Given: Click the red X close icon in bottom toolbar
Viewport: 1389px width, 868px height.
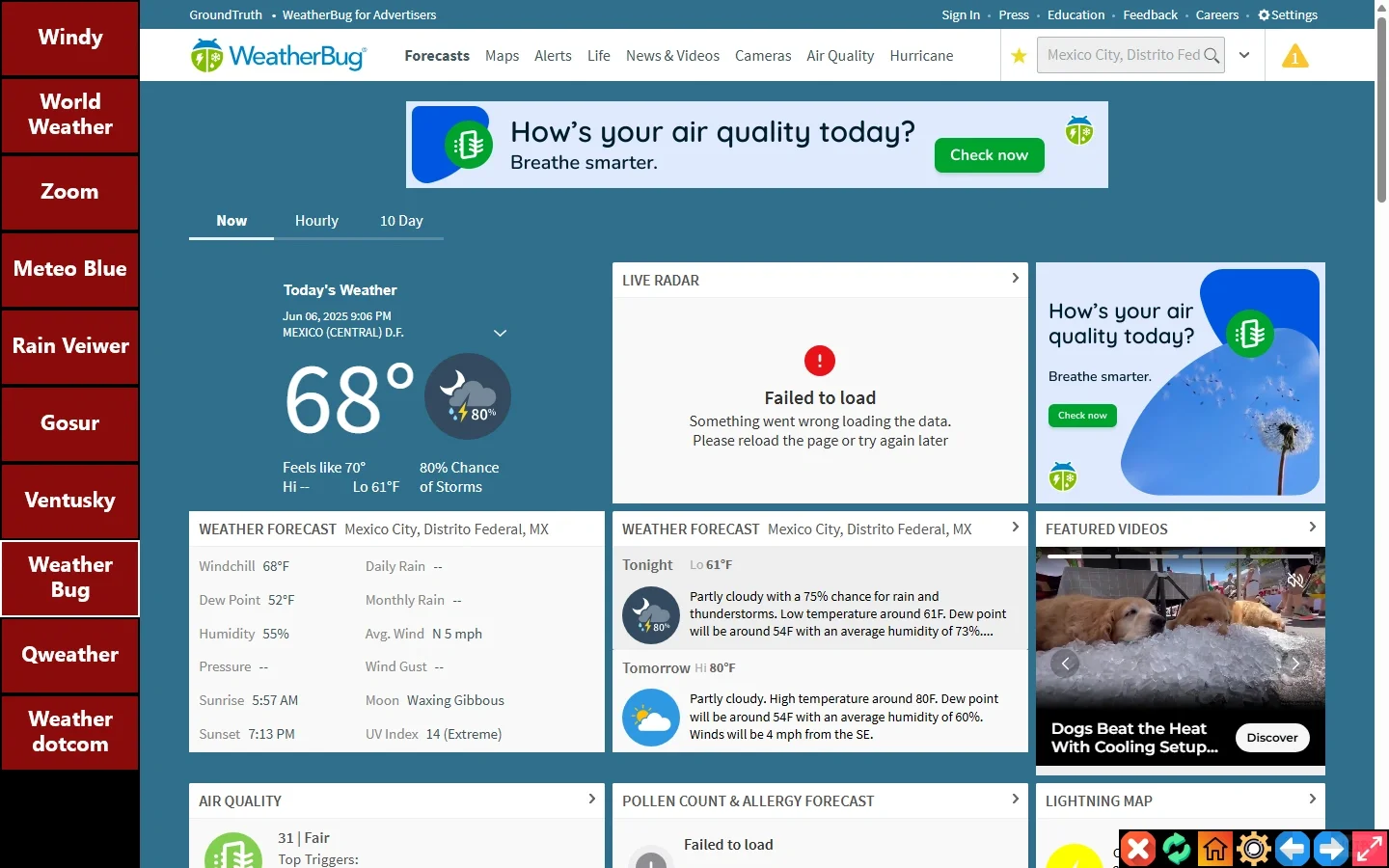Looking at the screenshot, I should (x=1138, y=849).
